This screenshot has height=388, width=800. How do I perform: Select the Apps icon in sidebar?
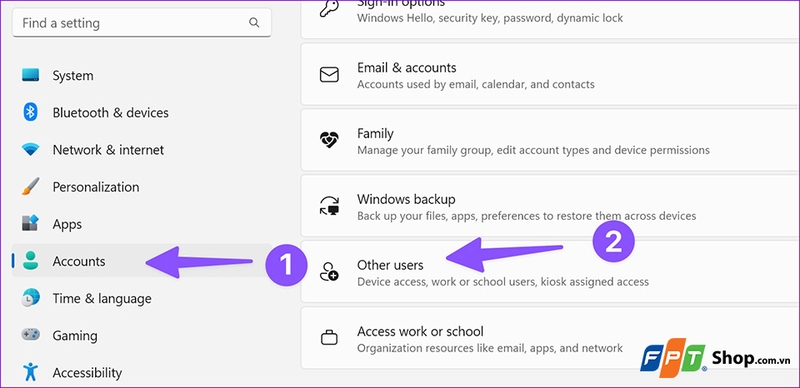31,224
